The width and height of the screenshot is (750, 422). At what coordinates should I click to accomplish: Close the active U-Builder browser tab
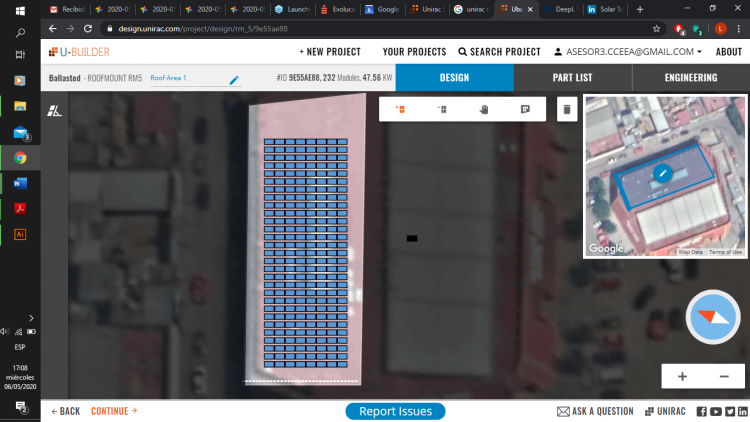(530, 9)
